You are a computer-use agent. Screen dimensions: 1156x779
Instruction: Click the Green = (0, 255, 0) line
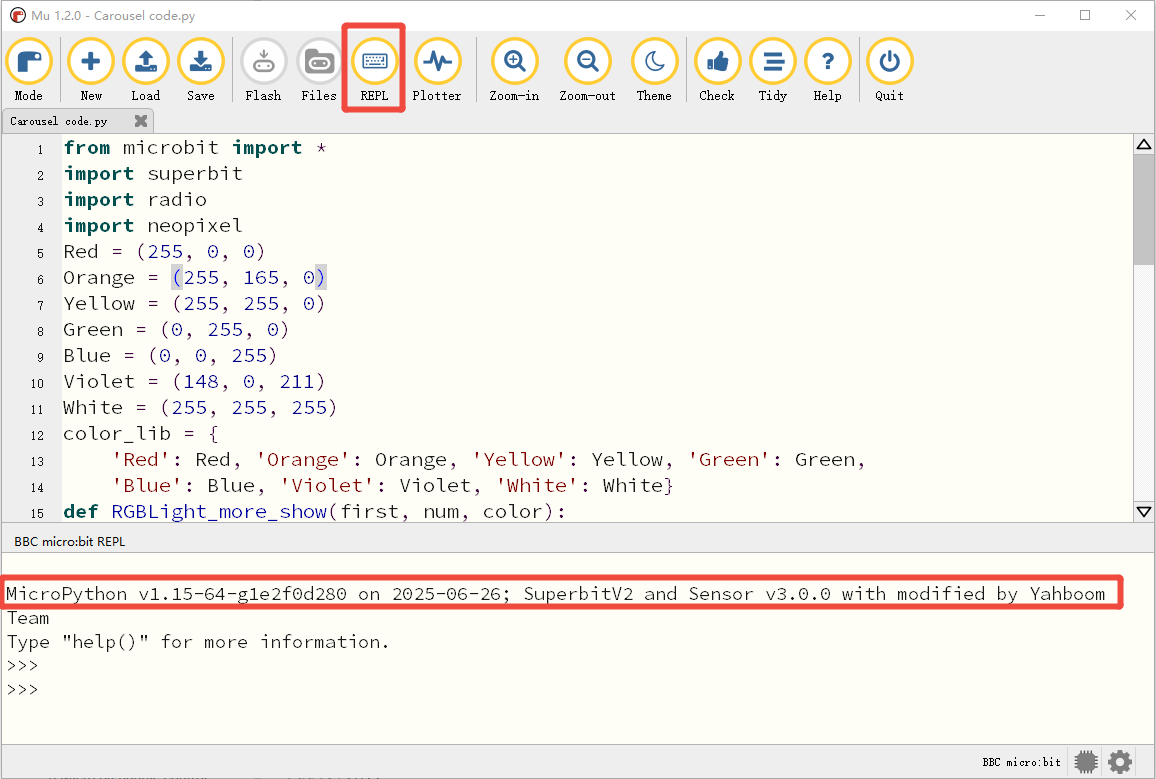pyautogui.click(x=176, y=329)
